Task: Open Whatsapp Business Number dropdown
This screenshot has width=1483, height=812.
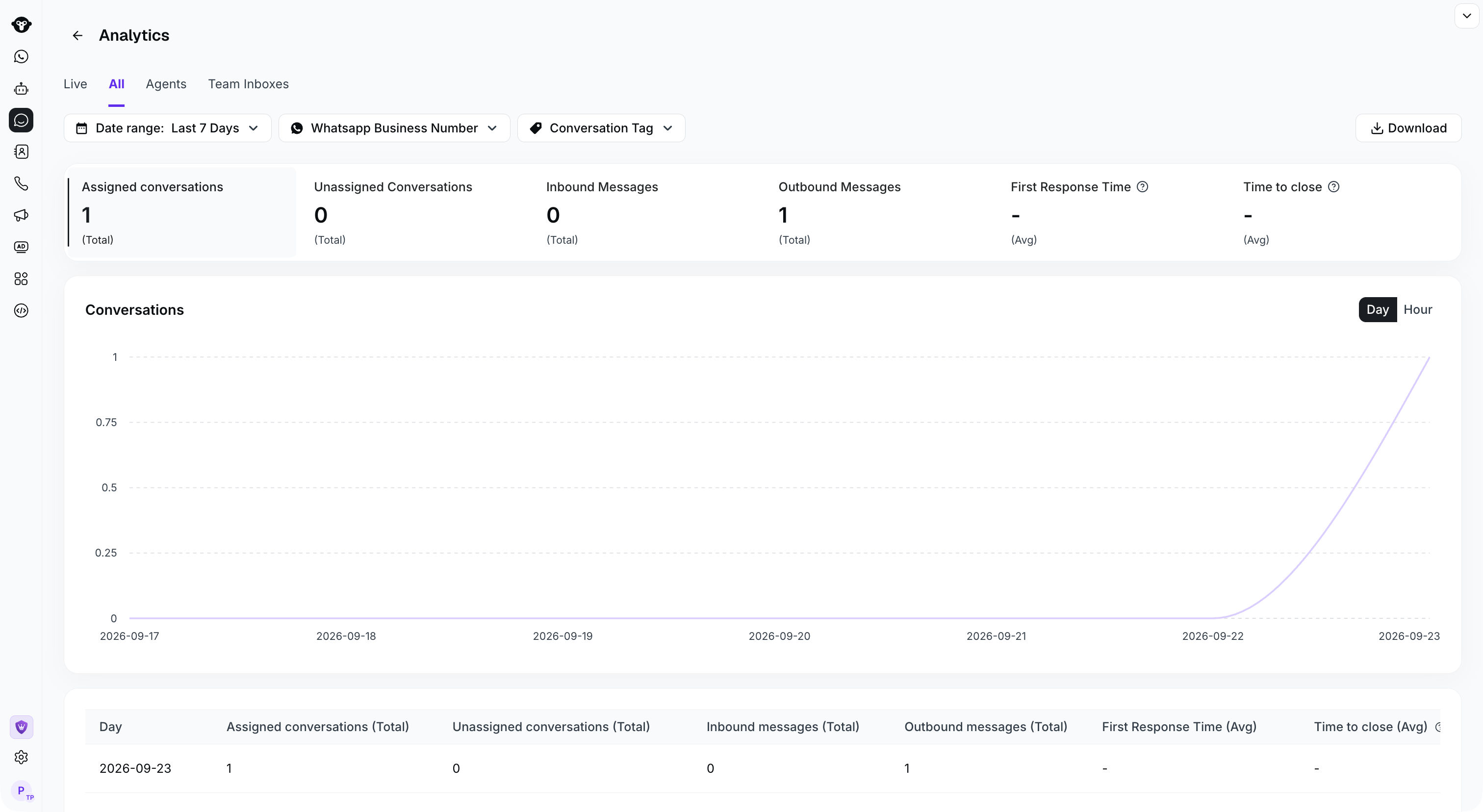Action: point(394,128)
